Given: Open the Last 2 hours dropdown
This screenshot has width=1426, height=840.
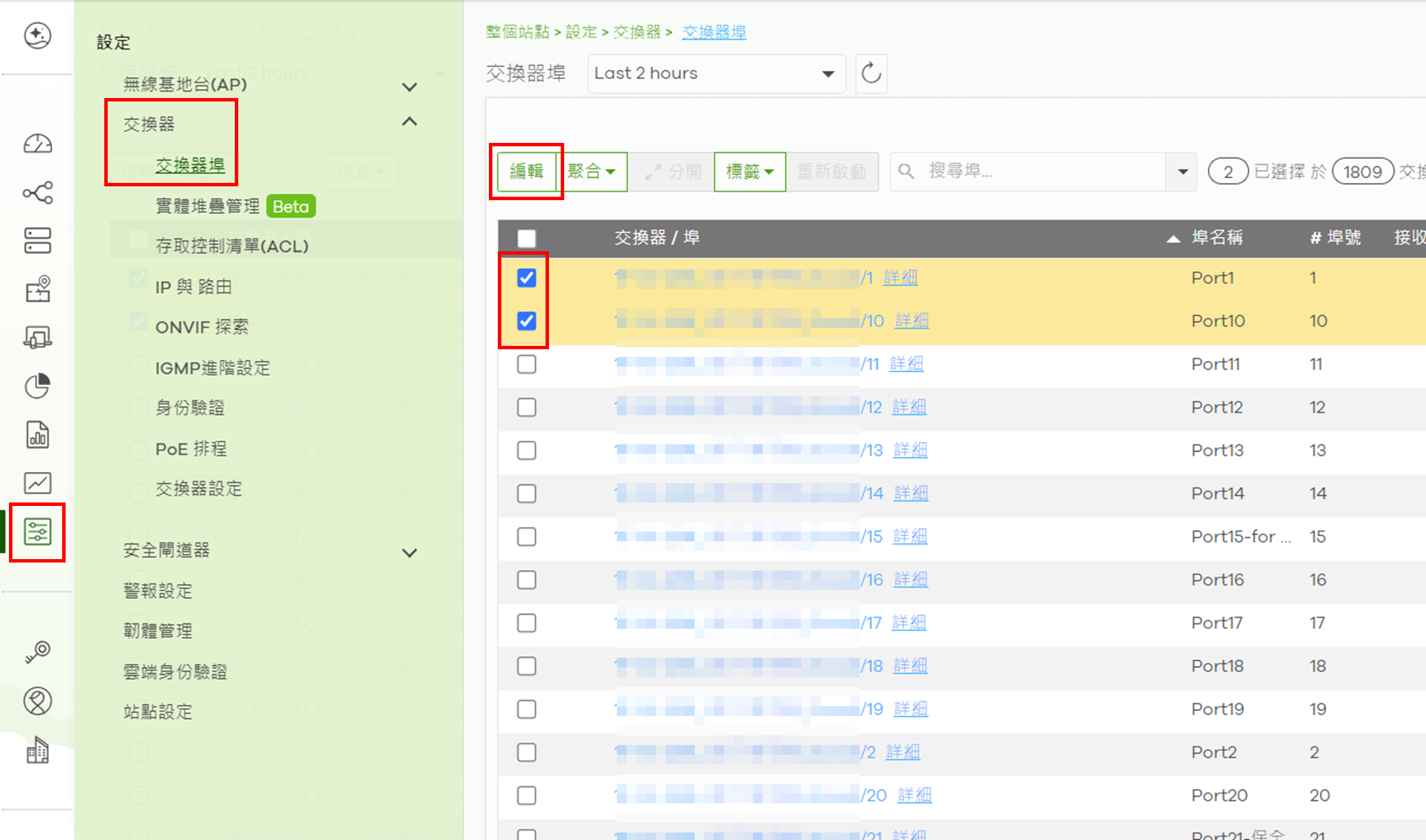Looking at the screenshot, I should click(x=716, y=73).
